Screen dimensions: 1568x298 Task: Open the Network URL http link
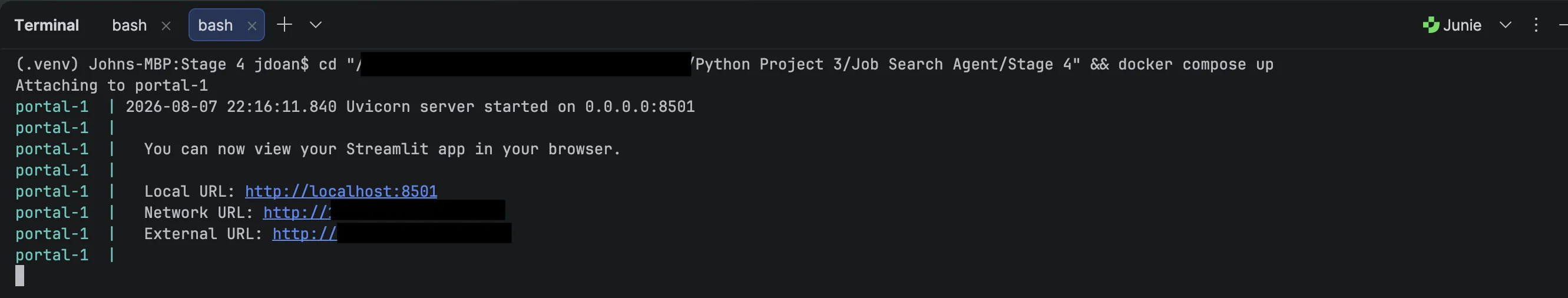click(296, 213)
